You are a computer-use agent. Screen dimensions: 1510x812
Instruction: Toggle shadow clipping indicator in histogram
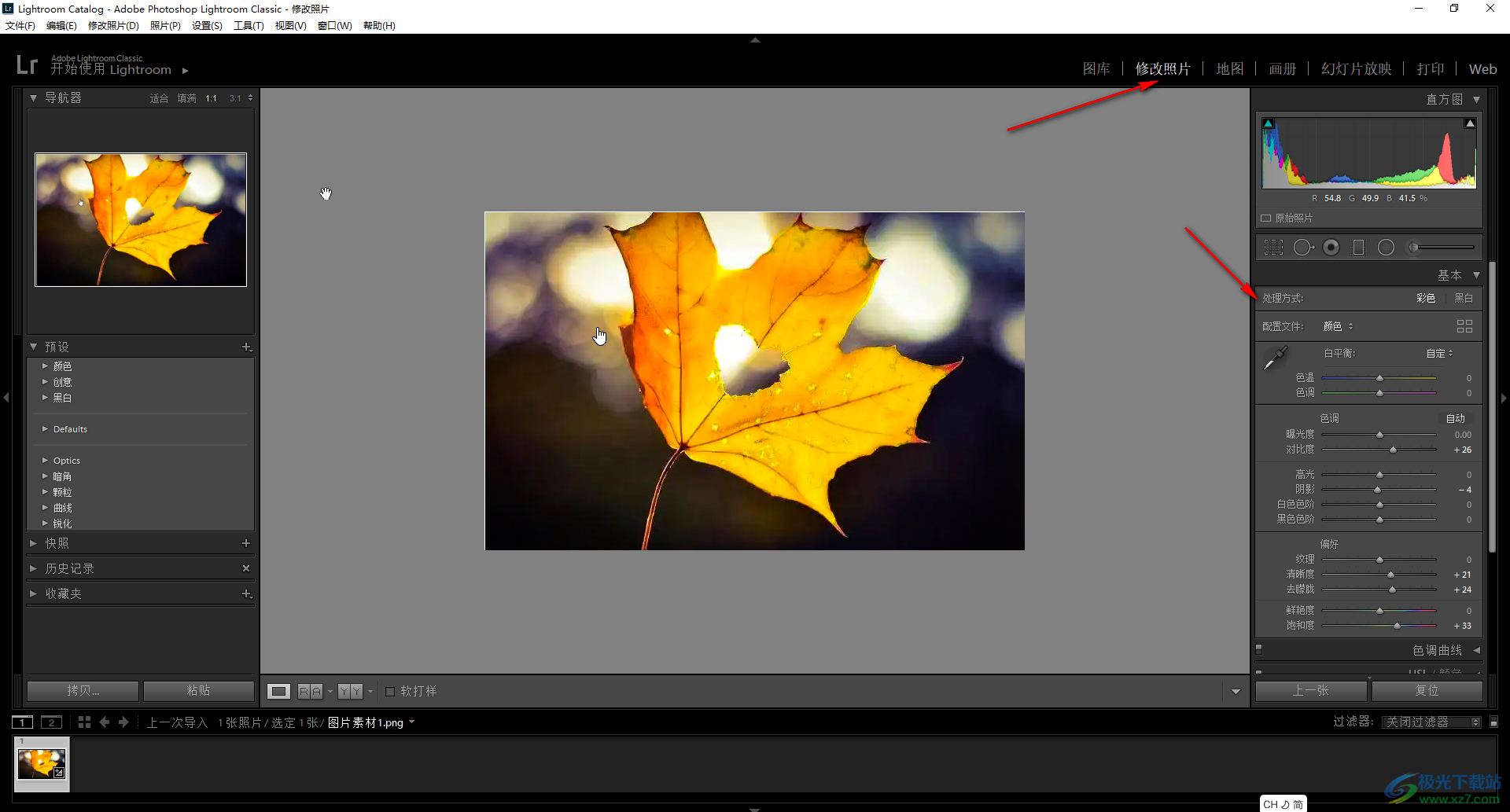pyautogui.click(x=1268, y=123)
